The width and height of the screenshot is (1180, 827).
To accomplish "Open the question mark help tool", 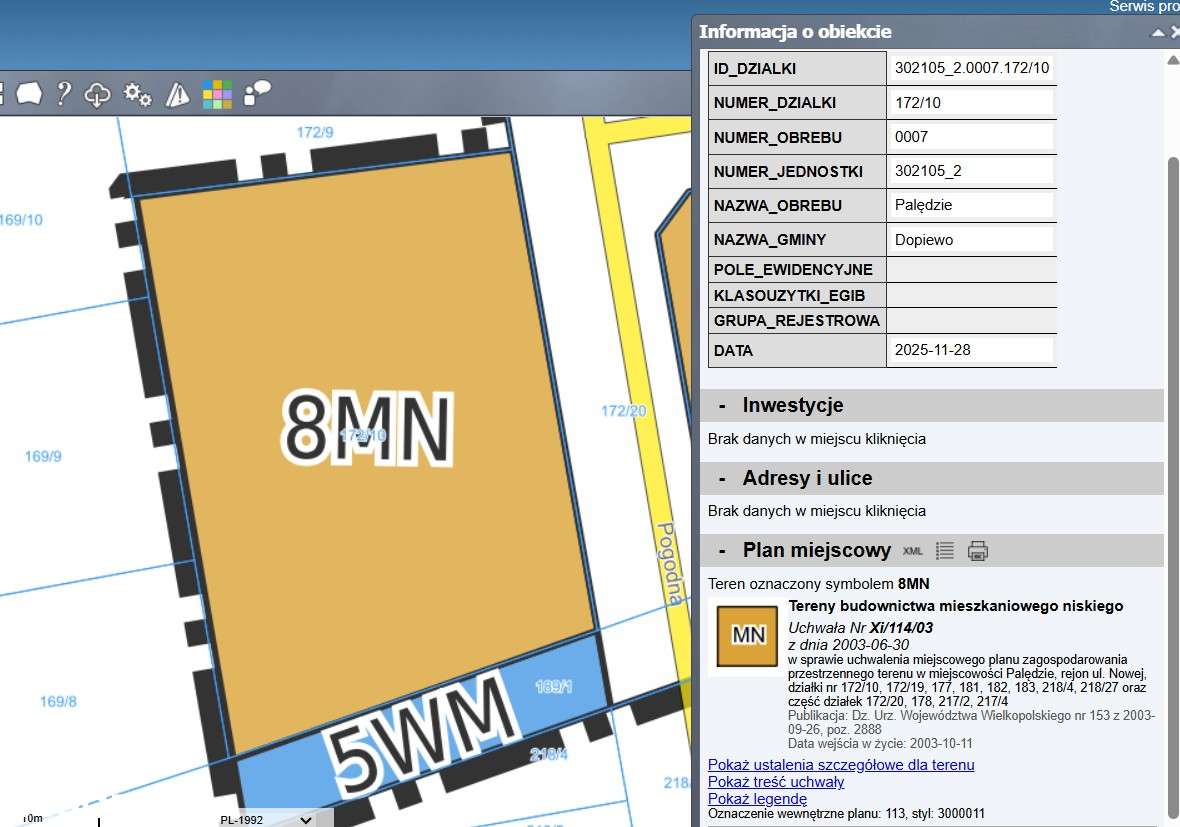I will (x=64, y=94).
